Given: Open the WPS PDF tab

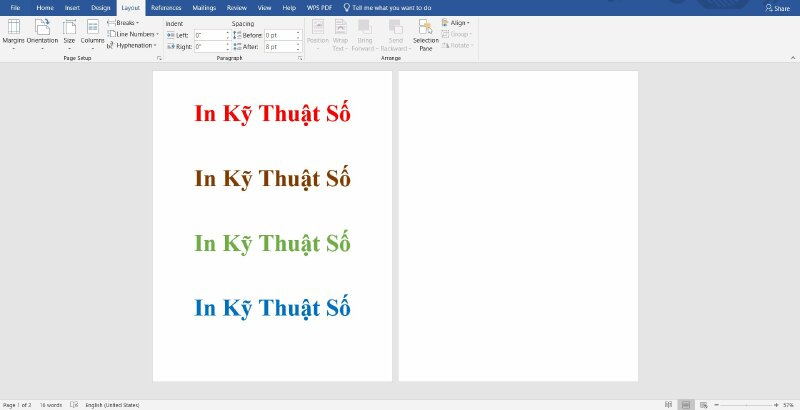Looking at the screenshot, I should [319, 8].
